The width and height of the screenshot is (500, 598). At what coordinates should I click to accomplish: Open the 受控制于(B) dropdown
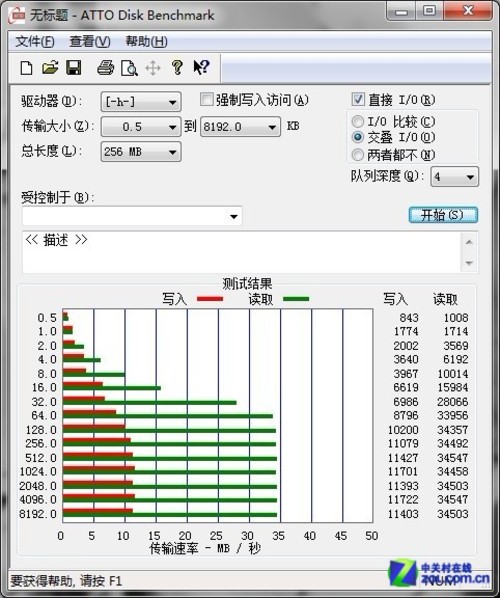[x=132, y=216]
